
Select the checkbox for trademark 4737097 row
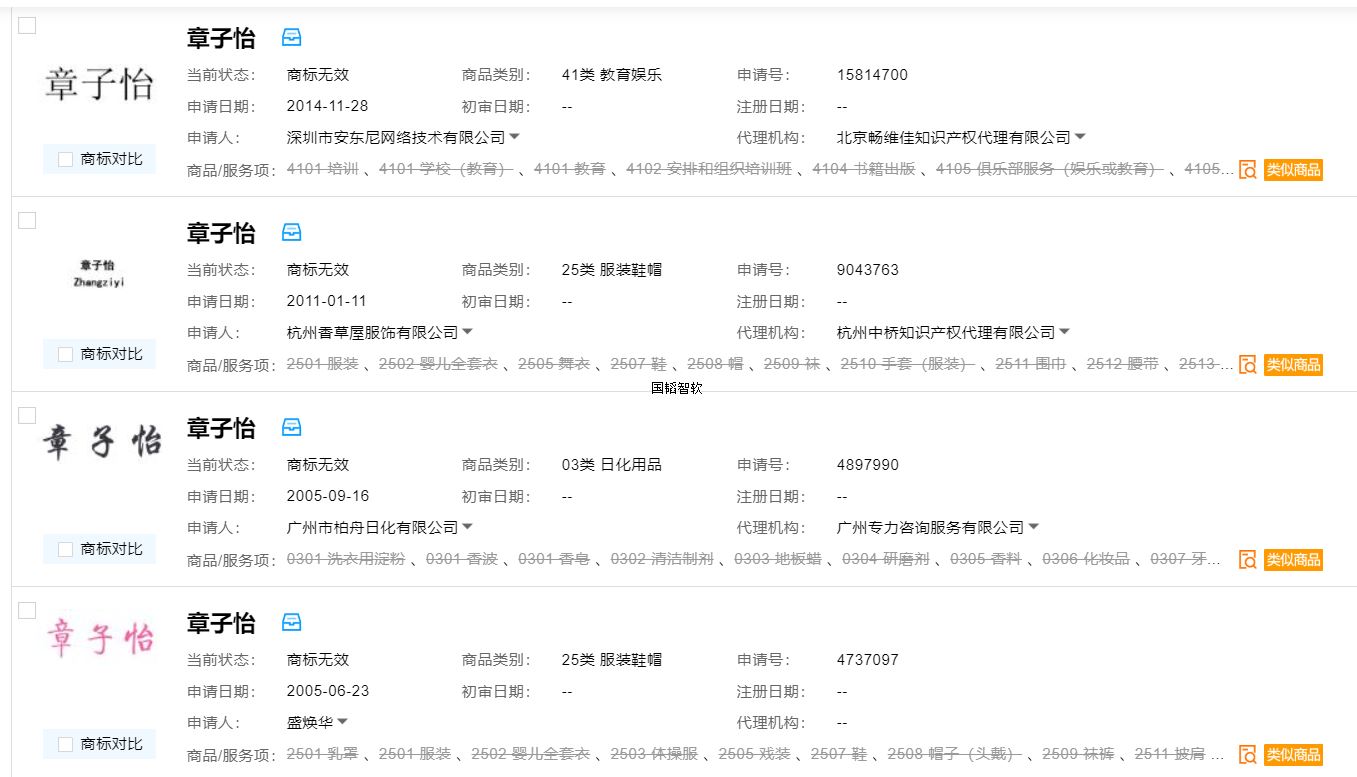pyautogui.click(x=28, y=610)
